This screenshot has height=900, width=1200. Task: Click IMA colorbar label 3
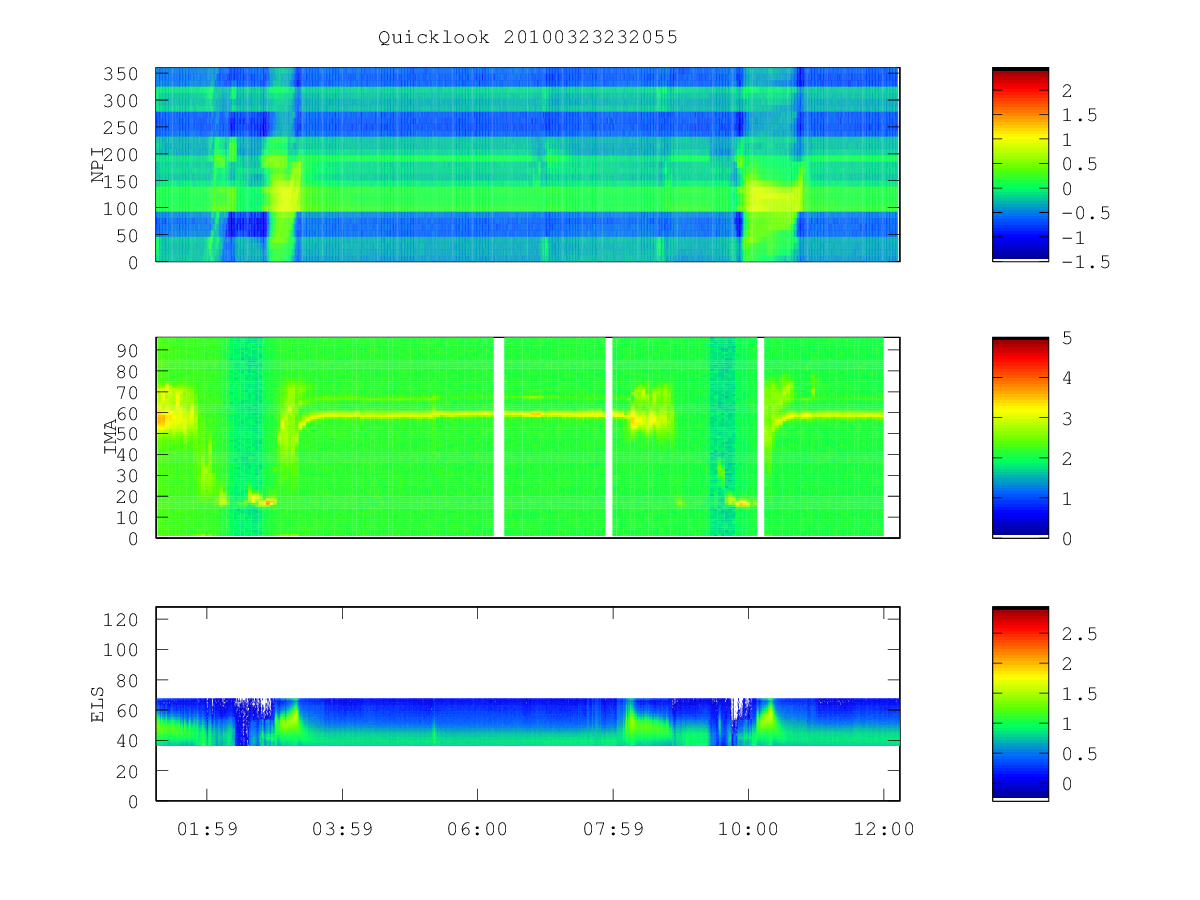[x=1067, y=418]
